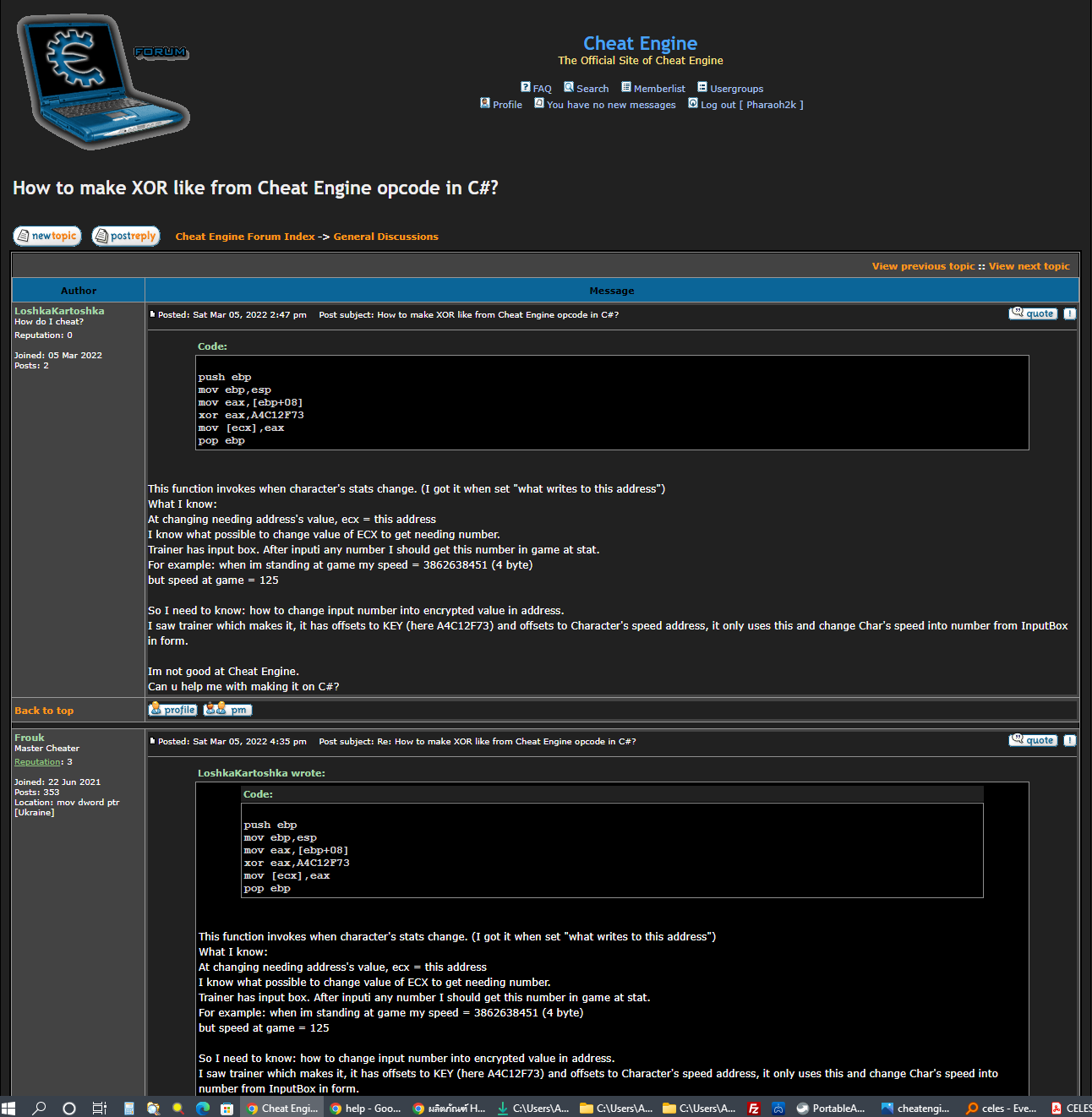This screenshot has width=1092, height=1117.
Task: Switch to 'celes - Eve...' taskbar window
Action: [x=1001, y=1108]
